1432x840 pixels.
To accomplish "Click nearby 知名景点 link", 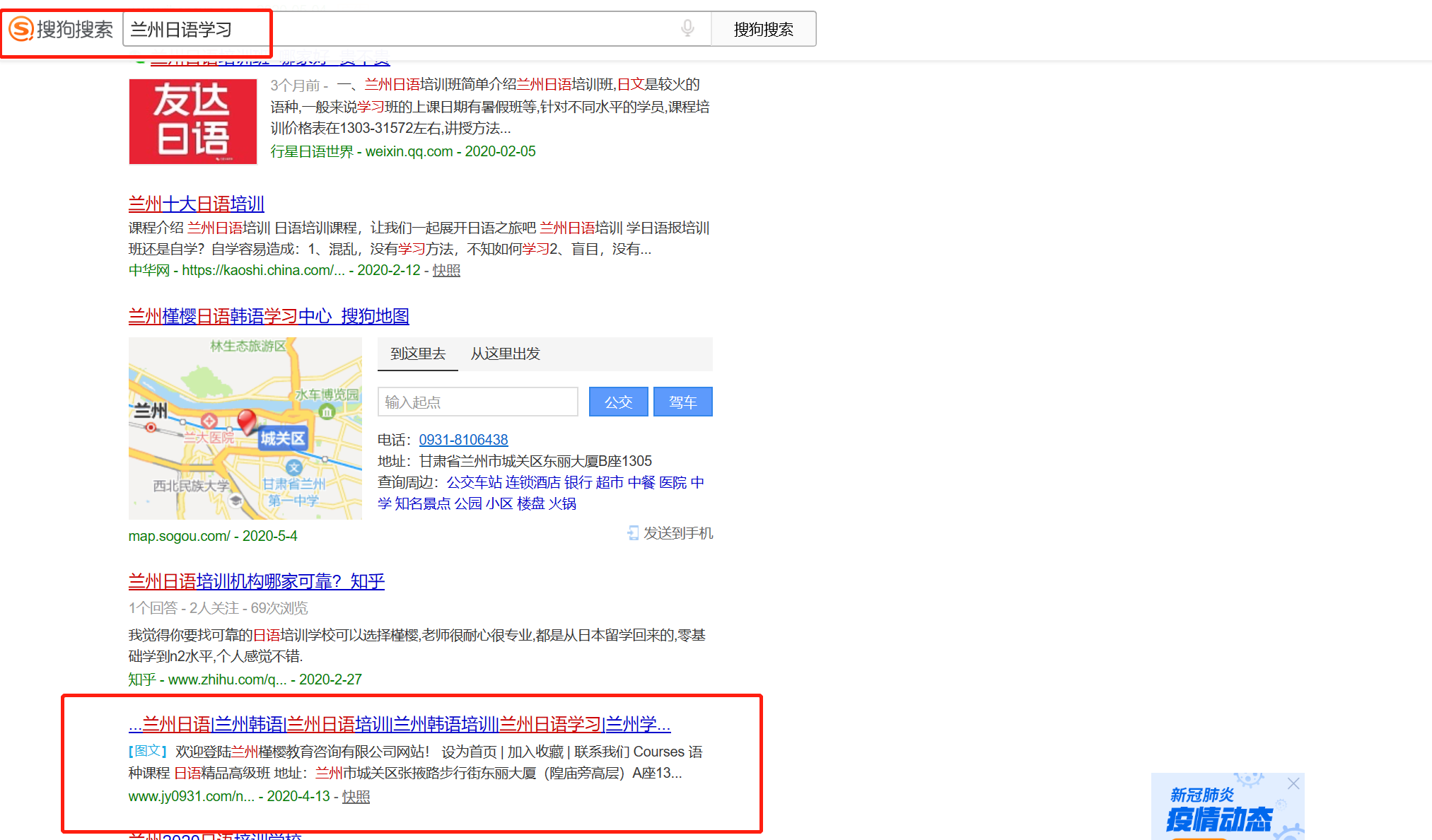I will coord(422,503).
